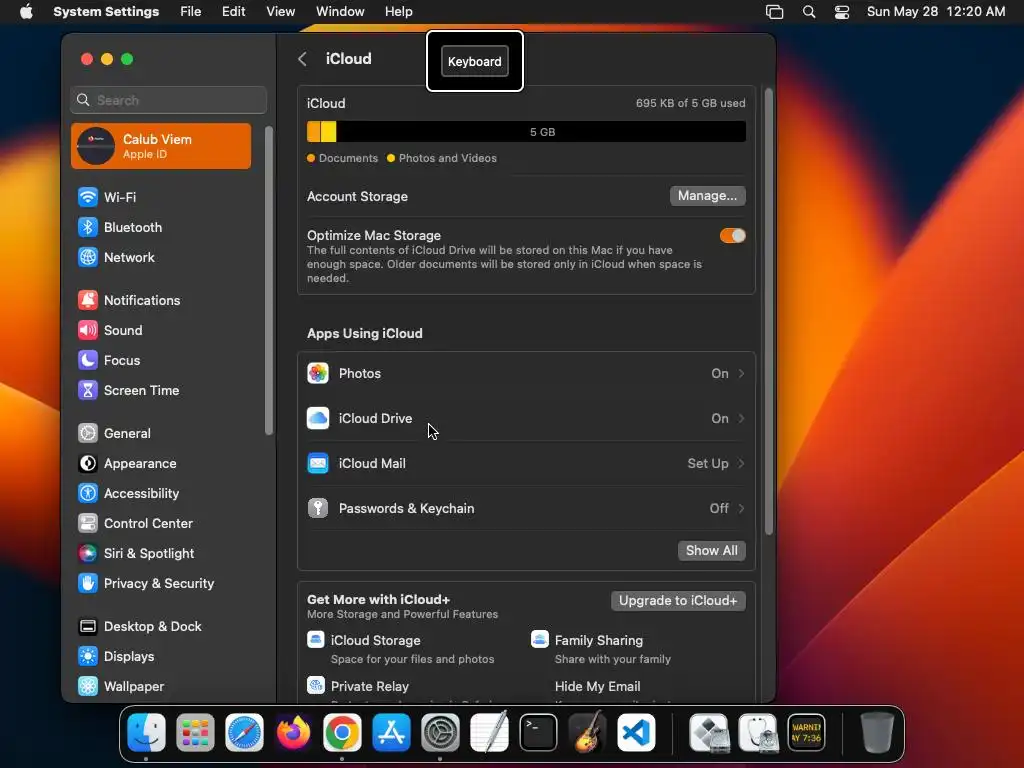Launch Visual Studio Code from Dock
Viewport: 1024px width, 768px height.
tap(636, 733)
